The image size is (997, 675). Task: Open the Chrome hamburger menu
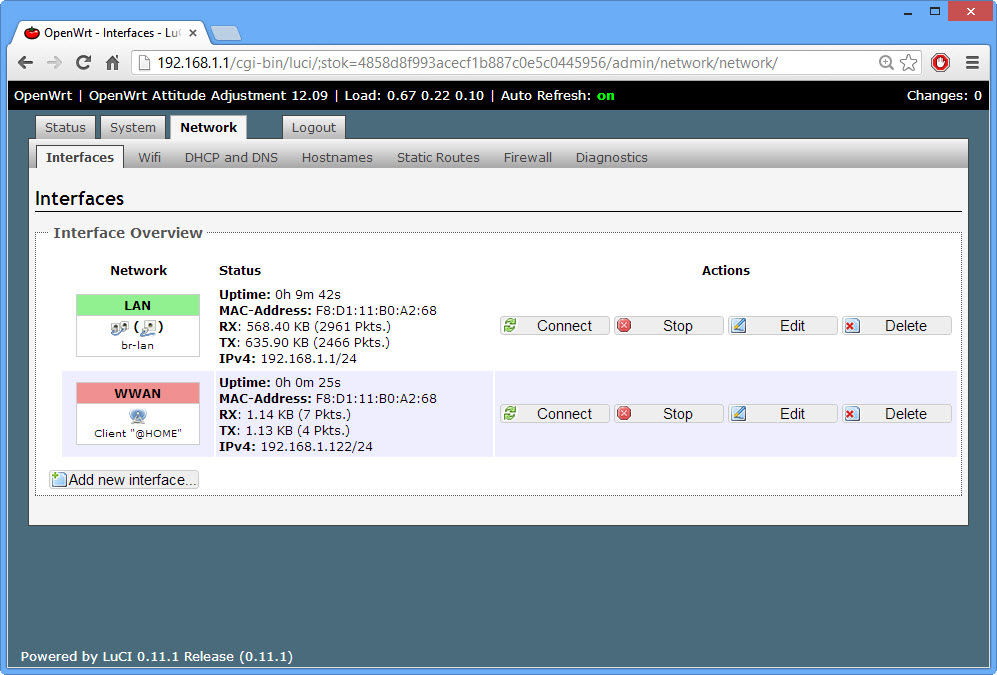coord(972,62)
